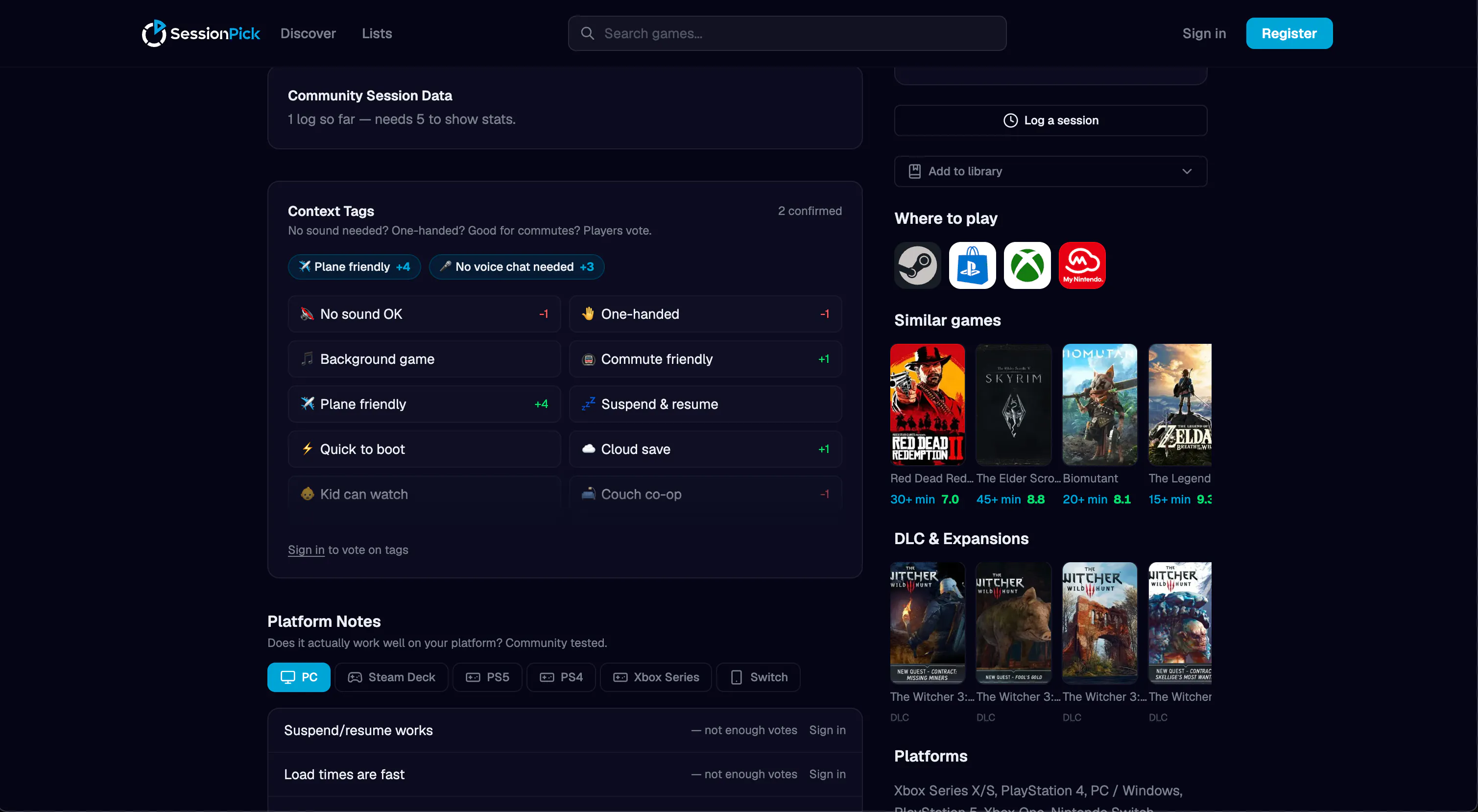Image resolution: width=1478 pixels, height=812 pixels.
Task: Open the My Nintendo store icon
Action: tap(1082, 265)
